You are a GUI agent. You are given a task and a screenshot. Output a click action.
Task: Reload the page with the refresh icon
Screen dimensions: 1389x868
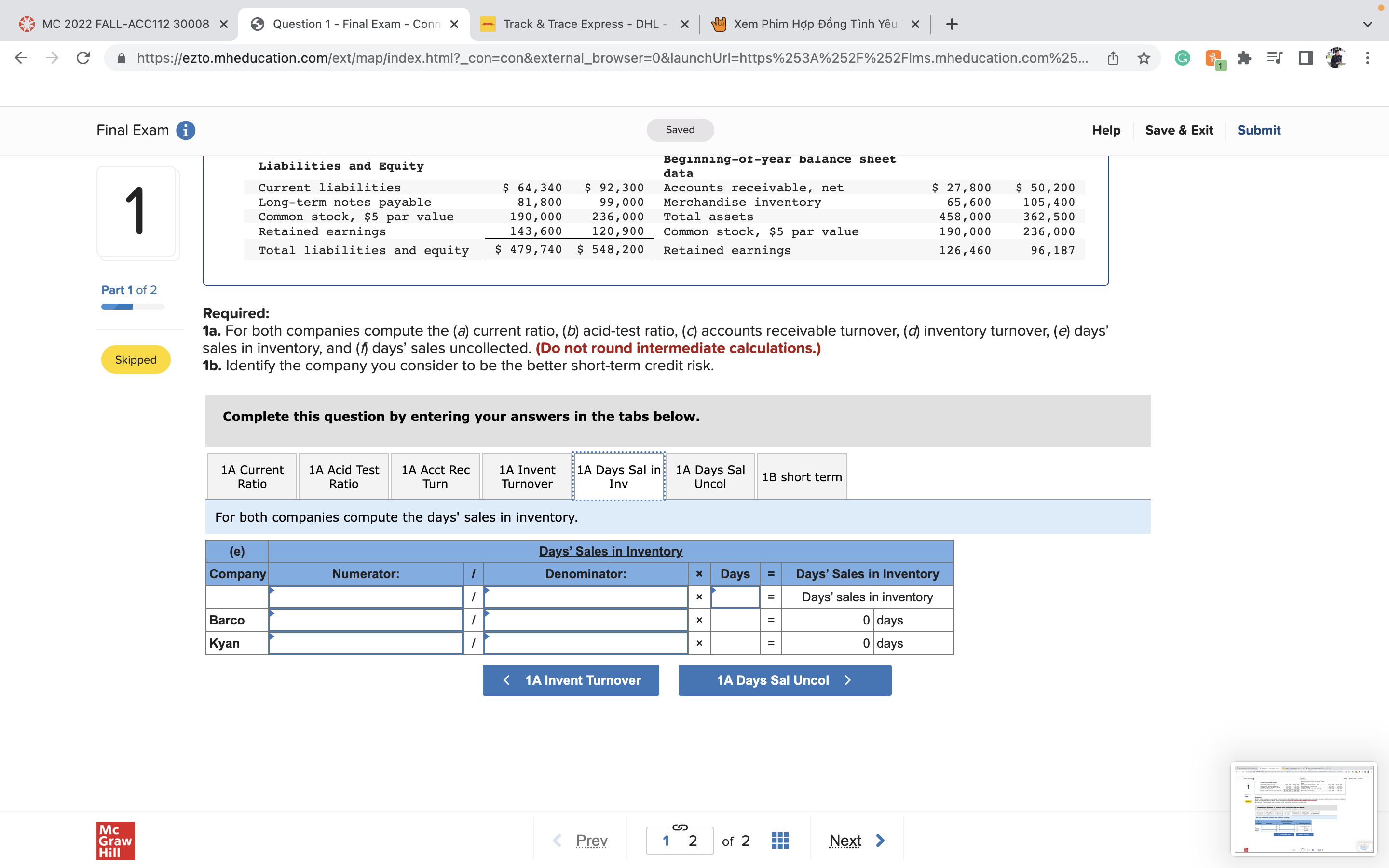pos(83,58)
